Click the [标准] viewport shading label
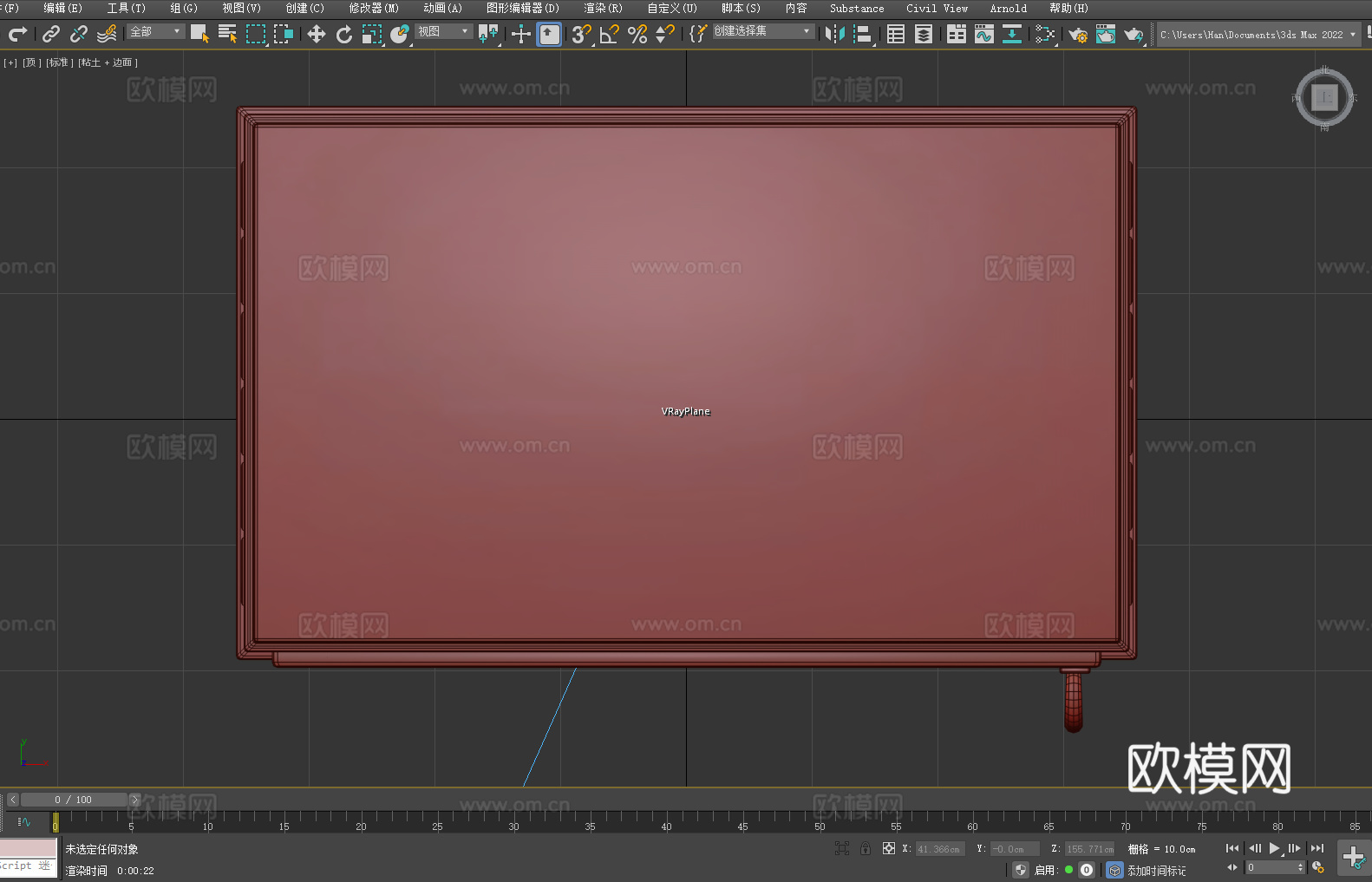The width and height of the screenshot is (1372, 882). click(x=60, y=62)
